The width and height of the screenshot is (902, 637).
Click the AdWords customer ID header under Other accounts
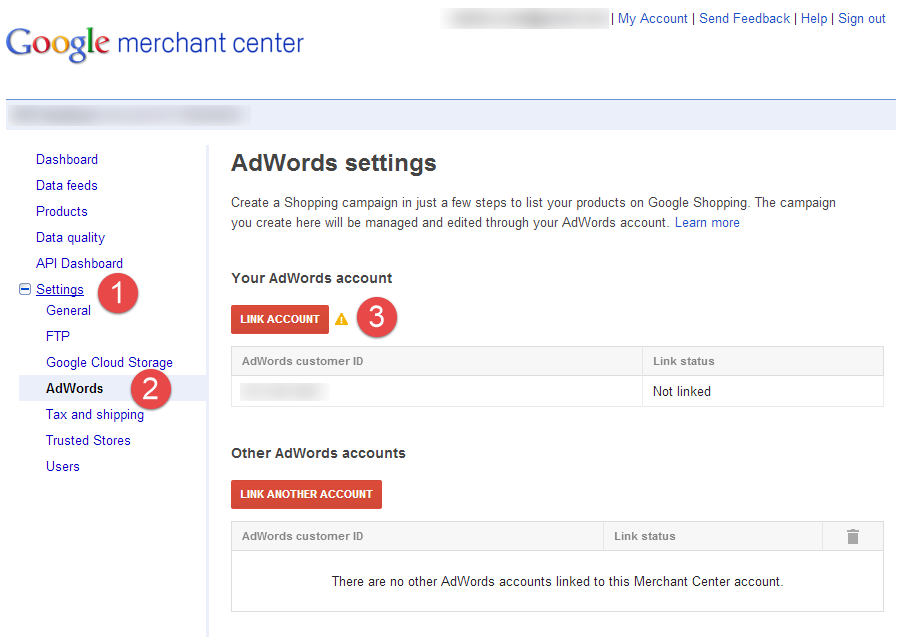tap(418, 536)
